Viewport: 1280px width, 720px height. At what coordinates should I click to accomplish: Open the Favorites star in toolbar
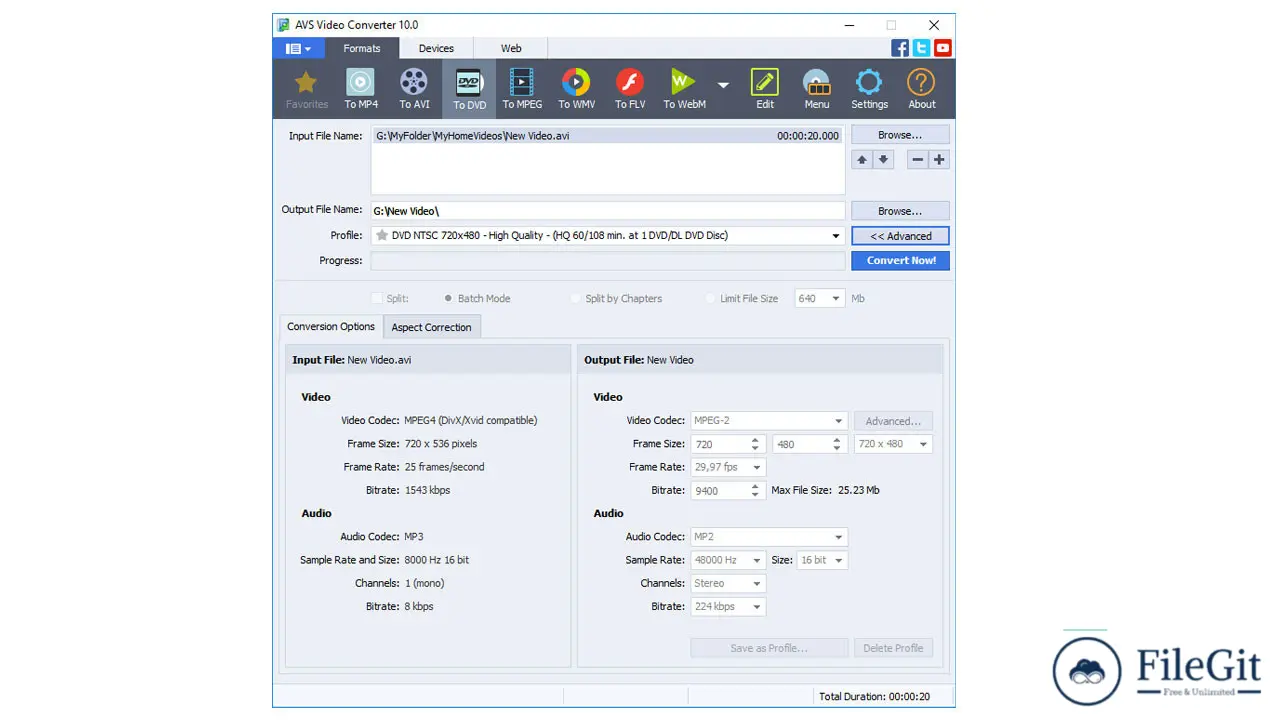pyautogui.click(x=306, y=89)
